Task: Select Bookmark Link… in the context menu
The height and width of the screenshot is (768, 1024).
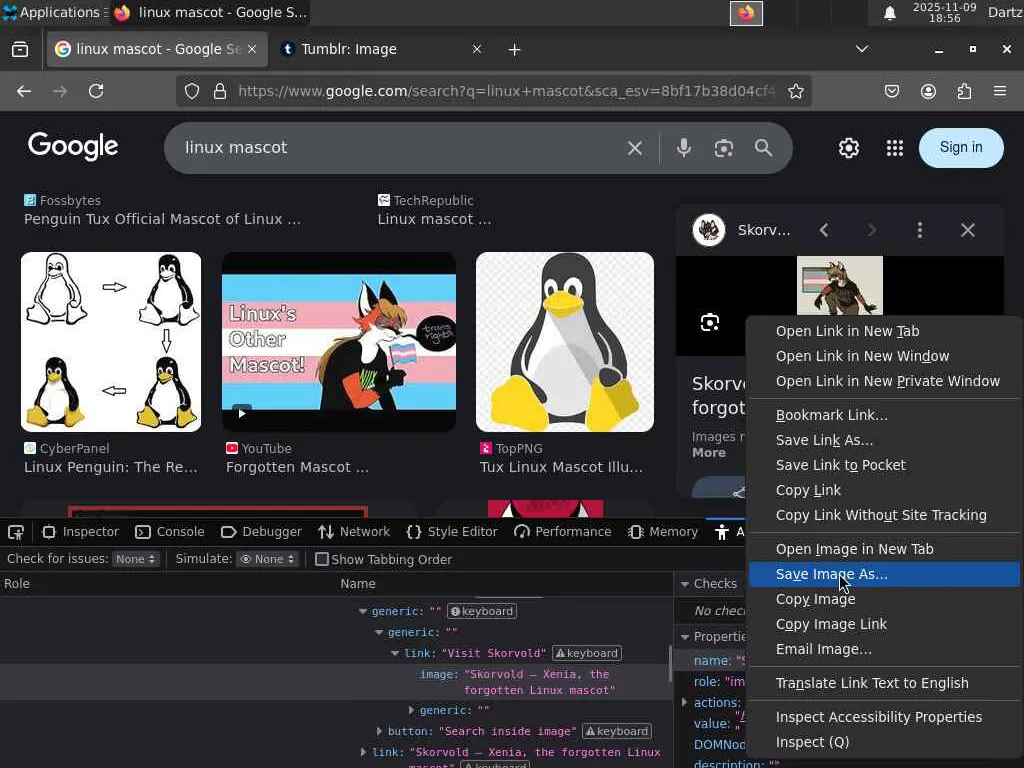Action: pos(884,416)
